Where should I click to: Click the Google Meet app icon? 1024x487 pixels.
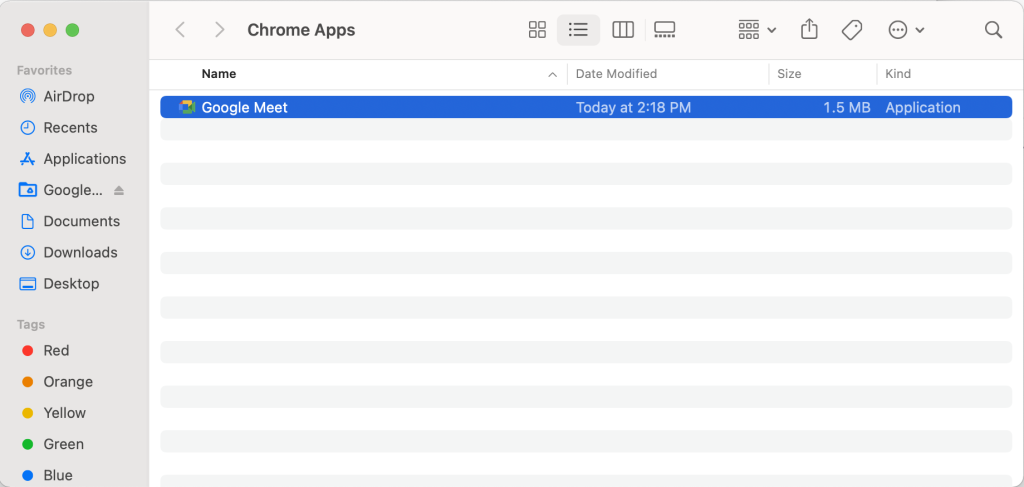187,108
